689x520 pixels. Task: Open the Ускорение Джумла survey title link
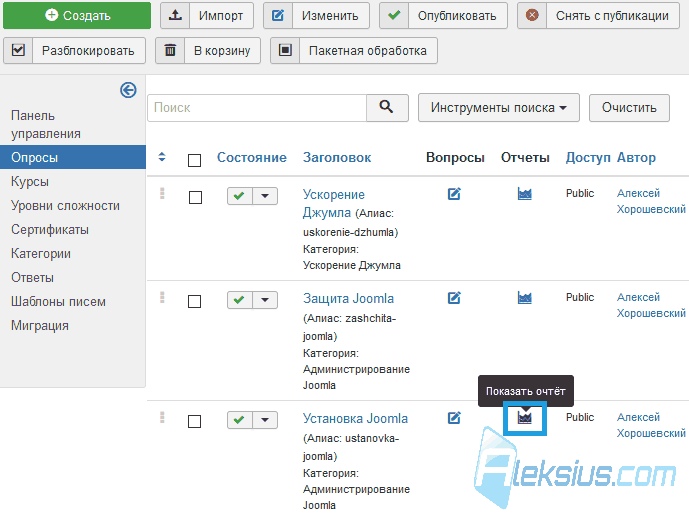click(x=334, y=203)
